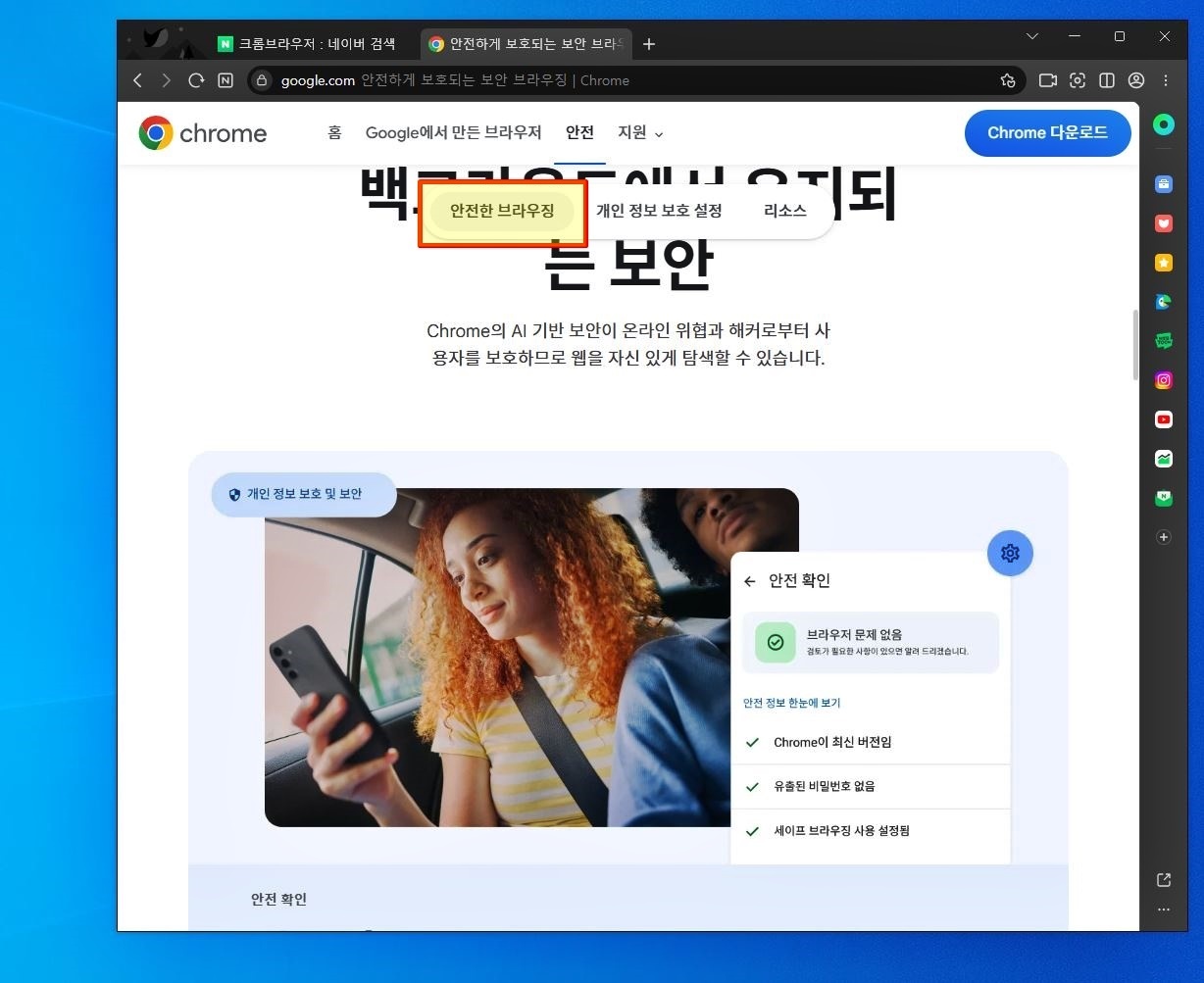Open the green Webtoon sidebar icon
Image resolution: width=1204 pixels, height=983 pixels.
coord(1164,341)
